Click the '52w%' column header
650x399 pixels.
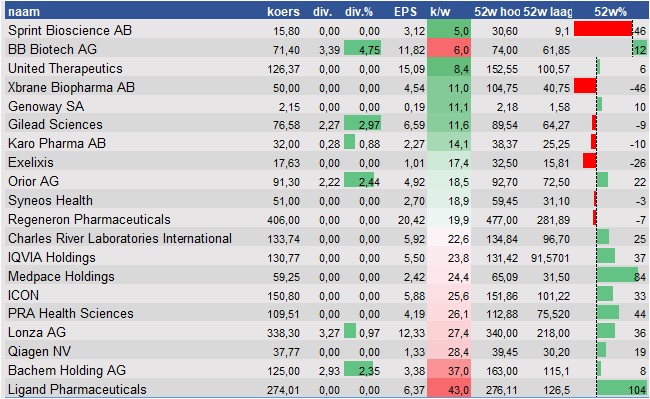pos(610,11)
